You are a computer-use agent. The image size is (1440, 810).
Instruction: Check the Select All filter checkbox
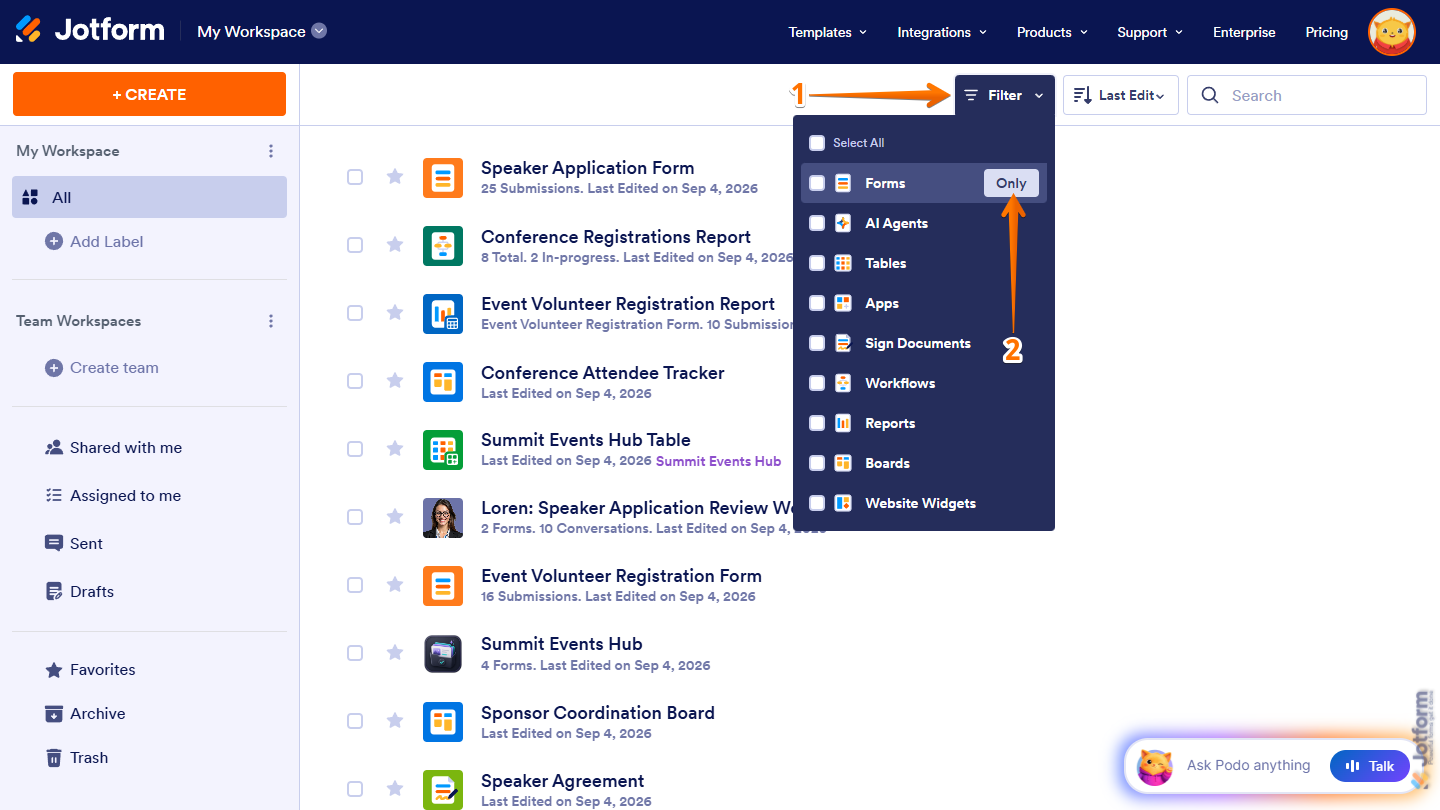817,143
